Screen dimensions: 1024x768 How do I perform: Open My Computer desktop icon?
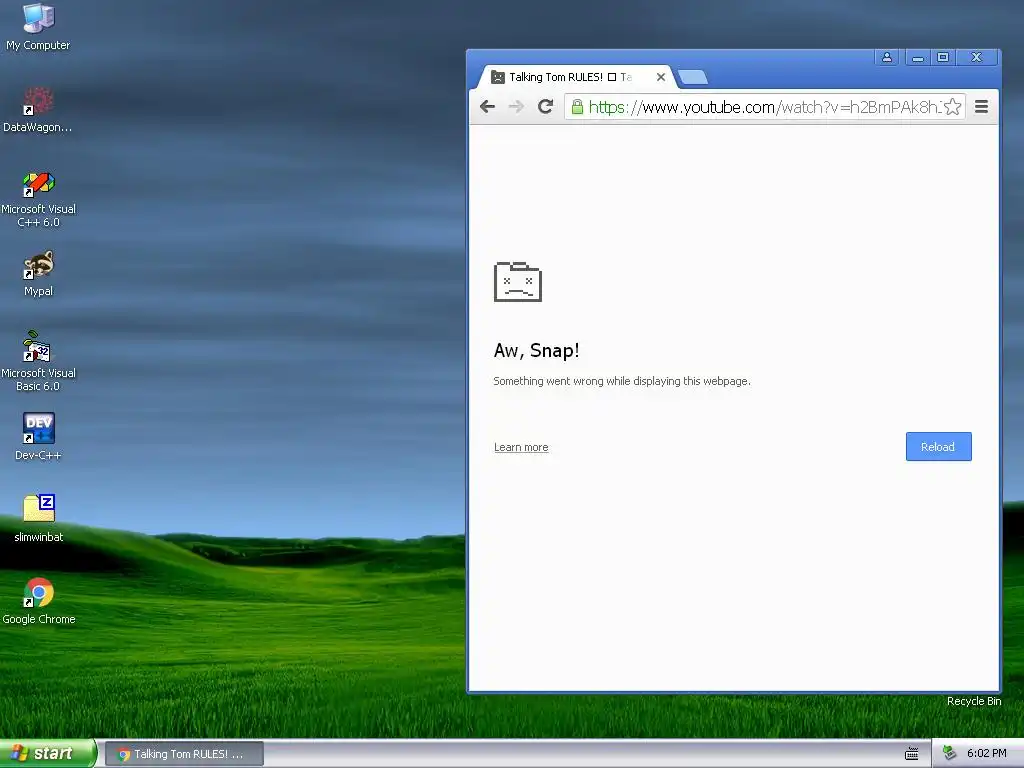[x=38, y=26]
